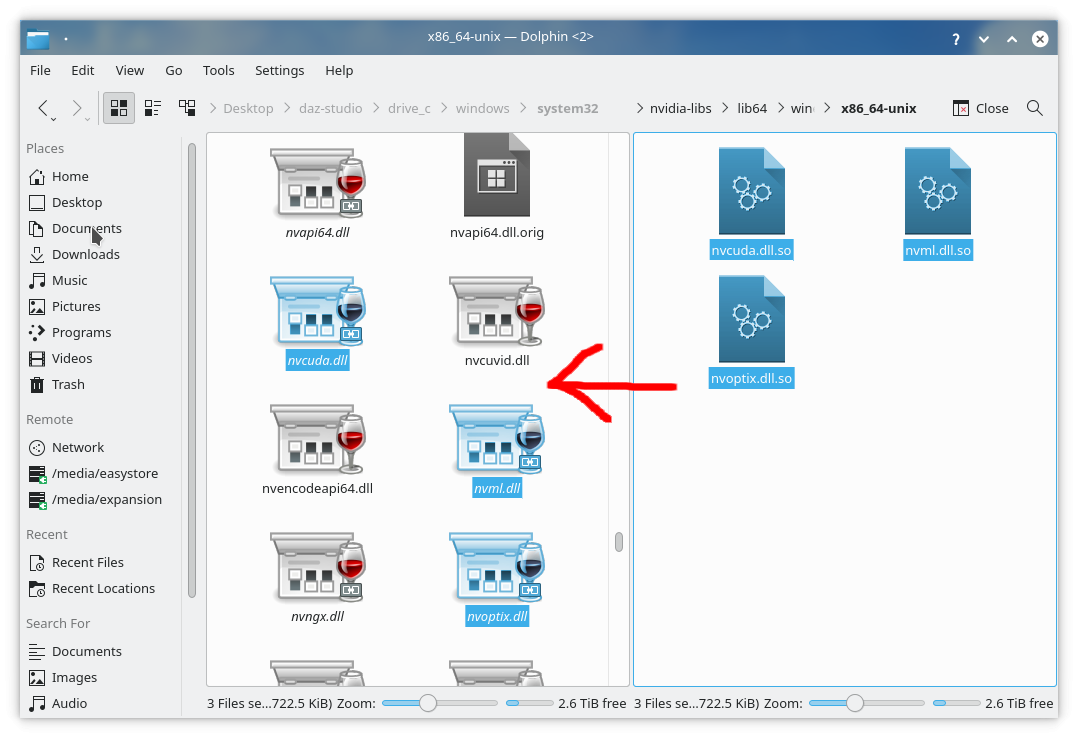Expand chevron before drive_c breadcrumb
The image size is (1078, 738).
[375, 108]
